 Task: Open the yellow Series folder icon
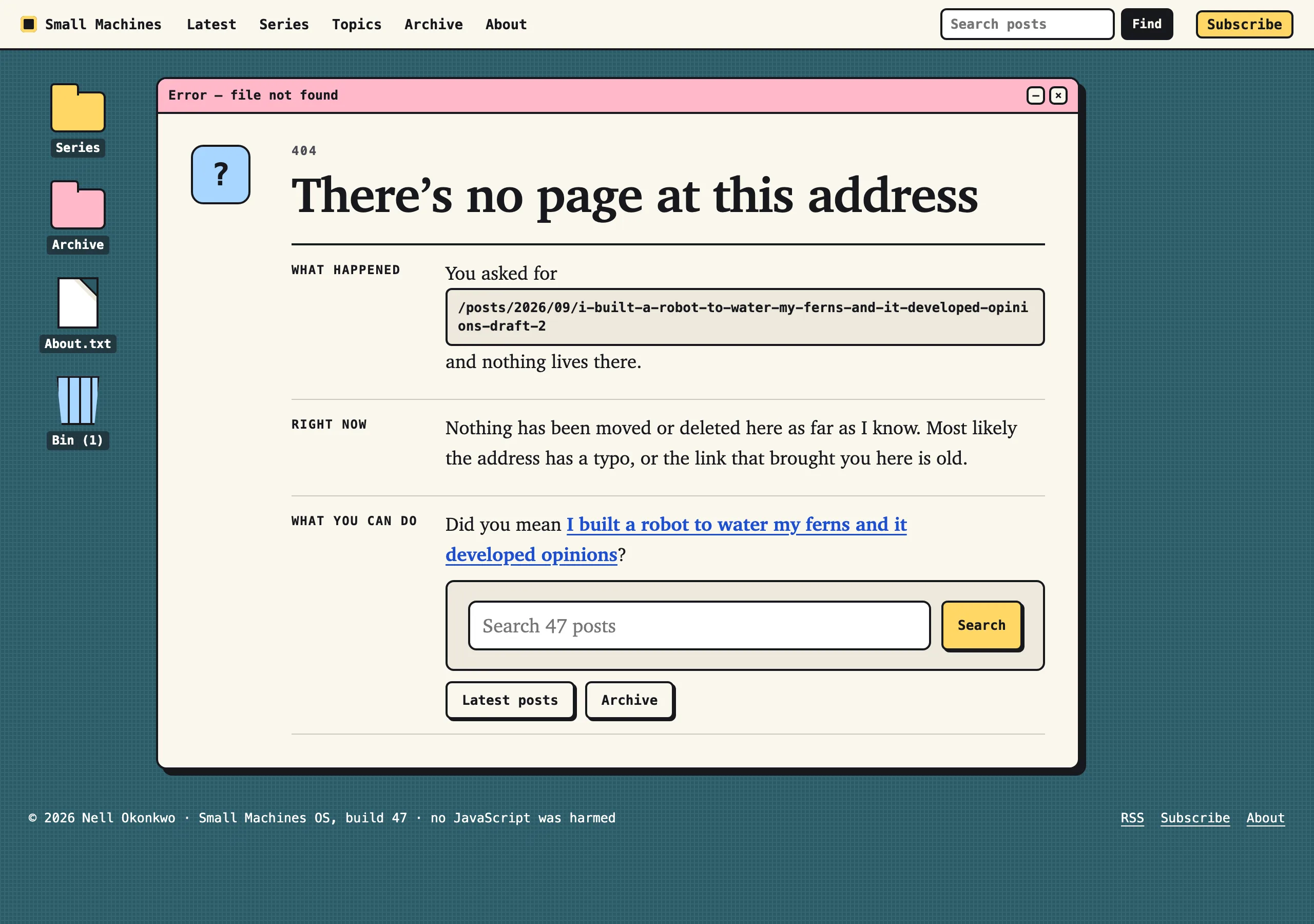pos(78,108)
